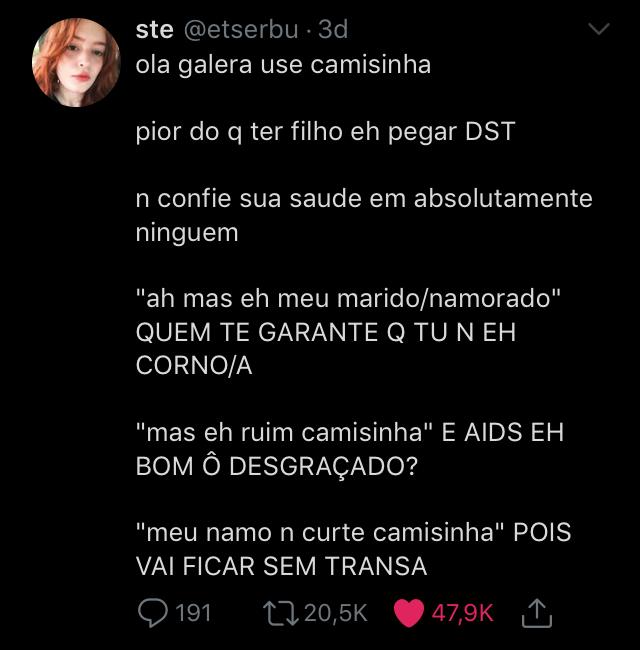Click the text "QUEM TE GARANTE Q TU N EH"
Screen dimensions: 640x650
coord(326,332)
